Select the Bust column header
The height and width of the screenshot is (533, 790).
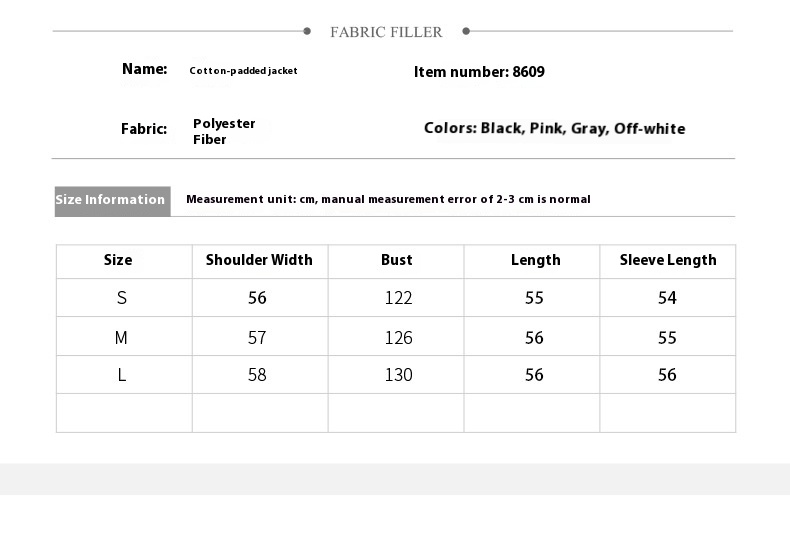click(x=396, y=260)
